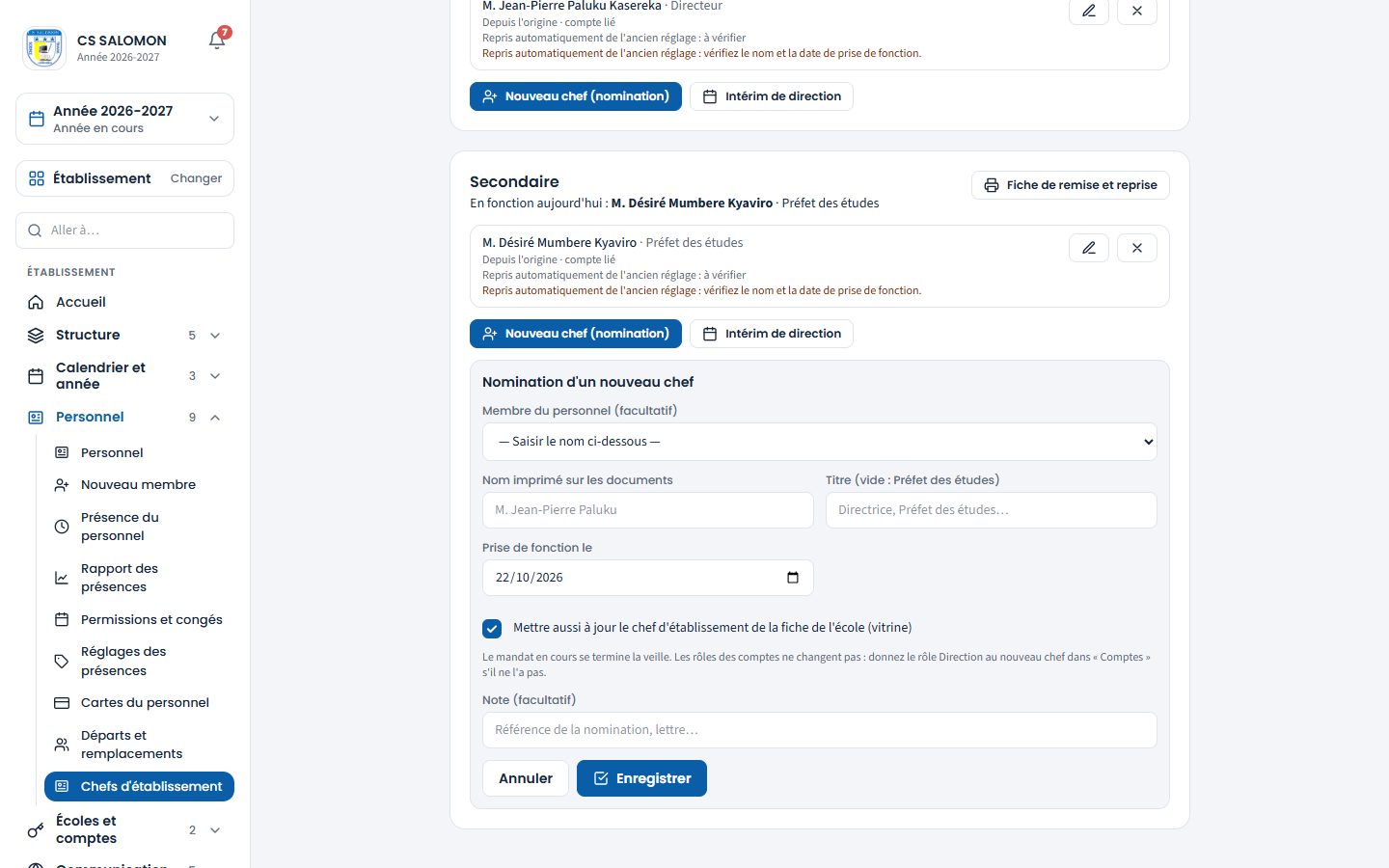Open Permissions et congés page

point(139,619)
